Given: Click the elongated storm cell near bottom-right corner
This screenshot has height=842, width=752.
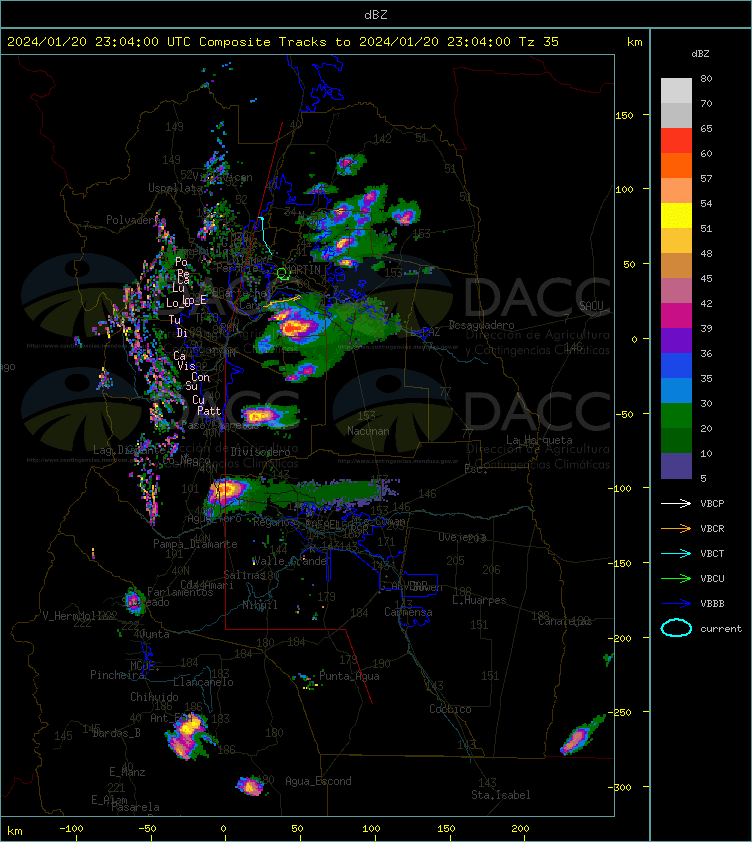Looking at the screenshot, I should tap(581, 736).
